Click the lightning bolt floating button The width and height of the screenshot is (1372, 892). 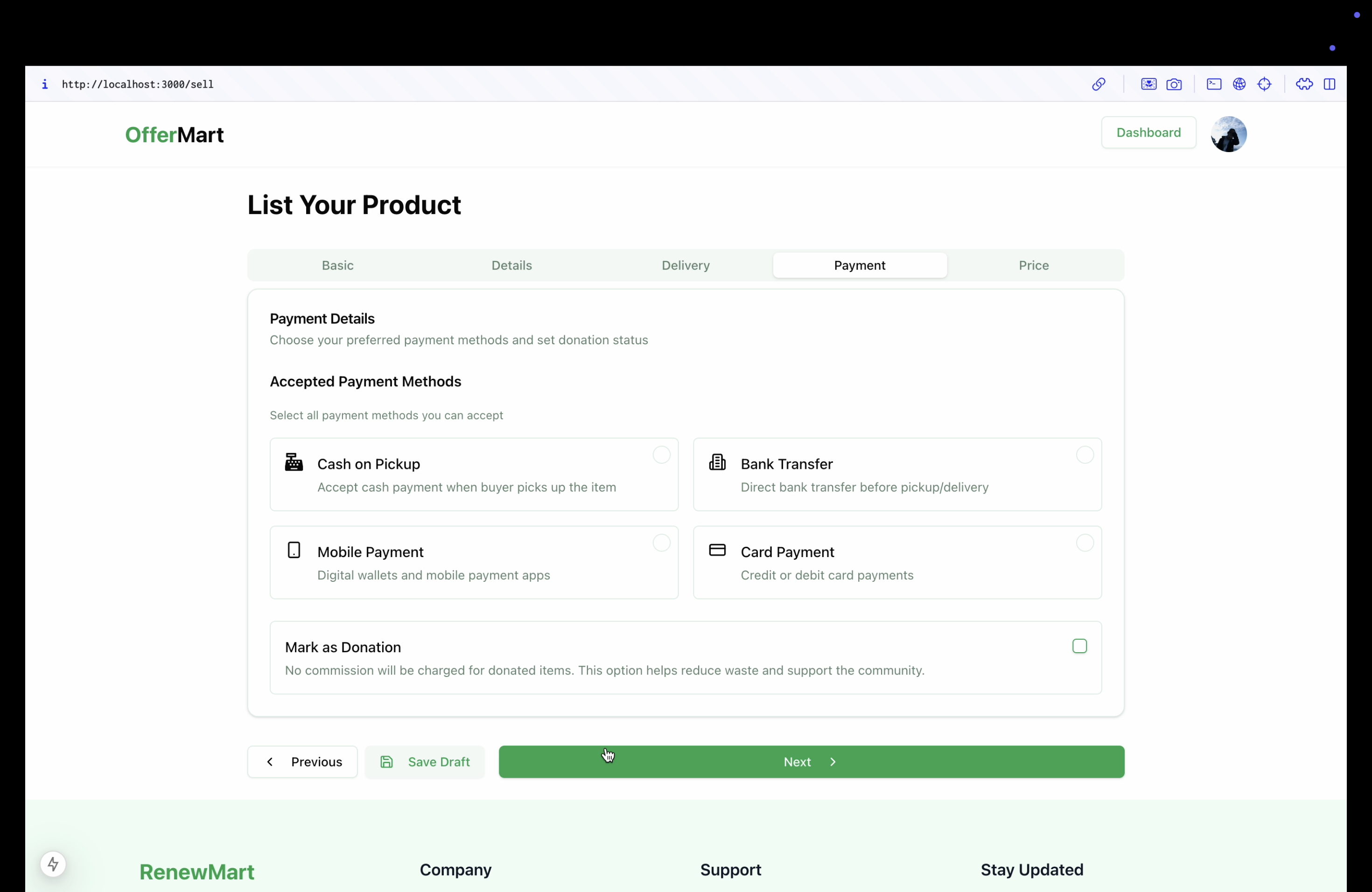(53, 864)
